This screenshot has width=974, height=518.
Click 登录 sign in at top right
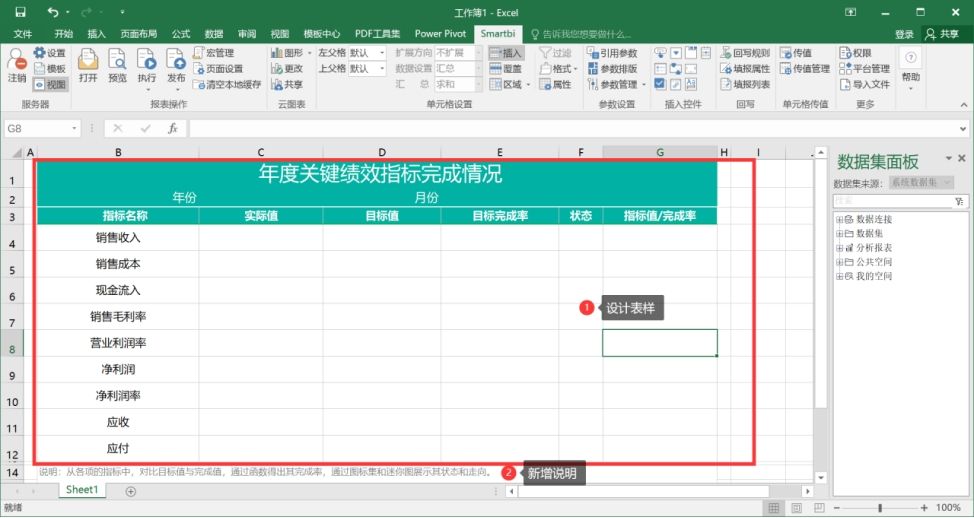[x=904, y=34]
